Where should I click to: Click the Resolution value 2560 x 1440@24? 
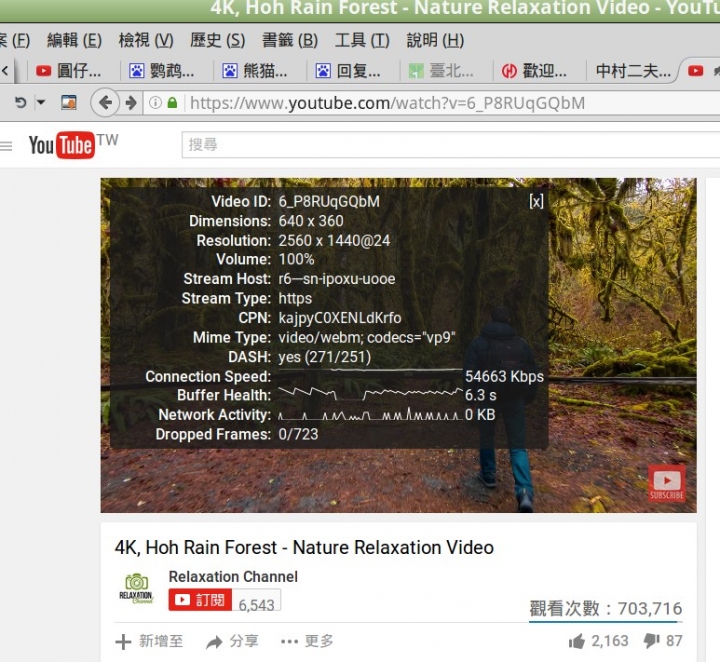(334, 241)
